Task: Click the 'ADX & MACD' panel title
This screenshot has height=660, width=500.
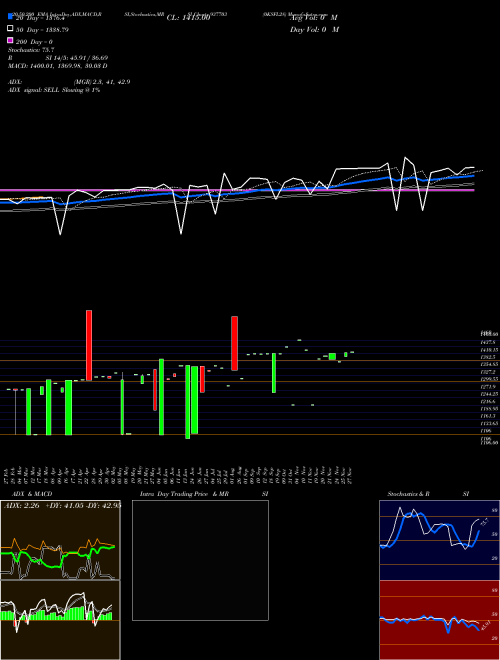Action: click(32, 494)
